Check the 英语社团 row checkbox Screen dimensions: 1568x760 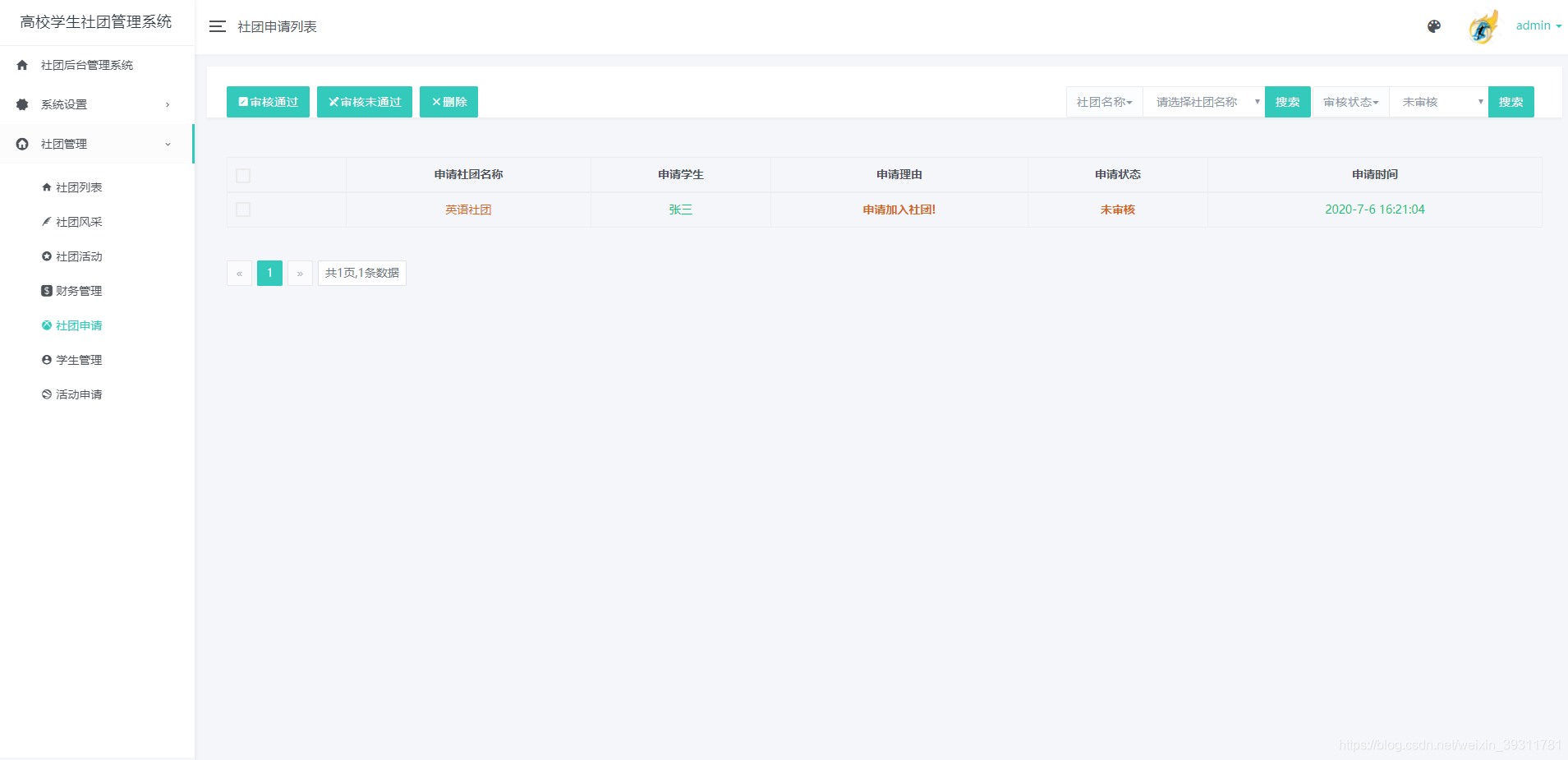[x=243, y=210]
